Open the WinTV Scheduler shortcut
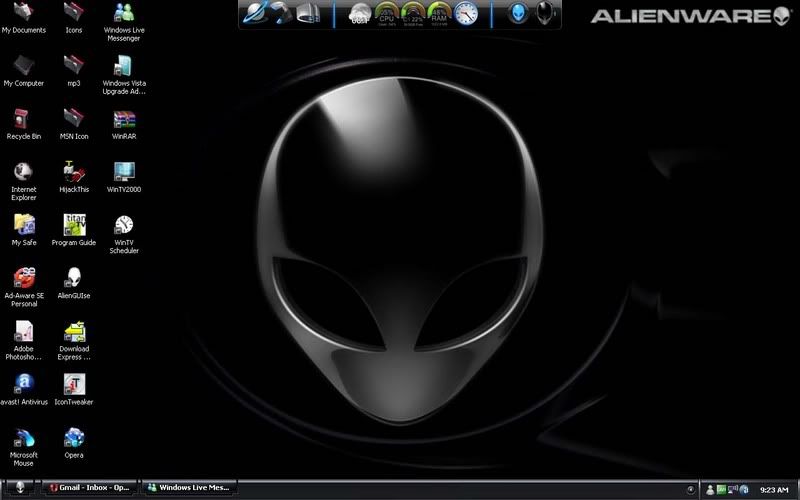Screen dimensions: 800x500 tap(124, 226)
